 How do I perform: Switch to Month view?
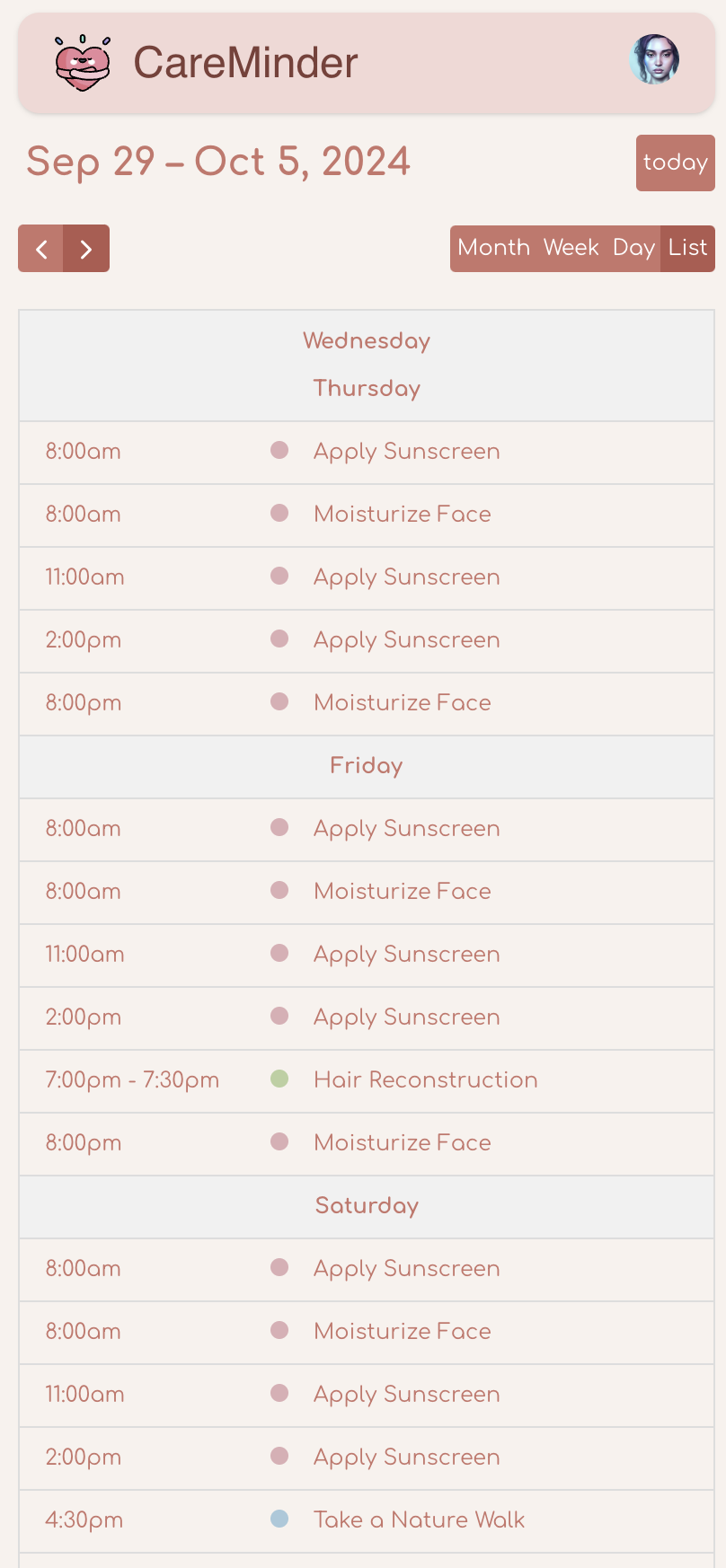coord(493,248)
